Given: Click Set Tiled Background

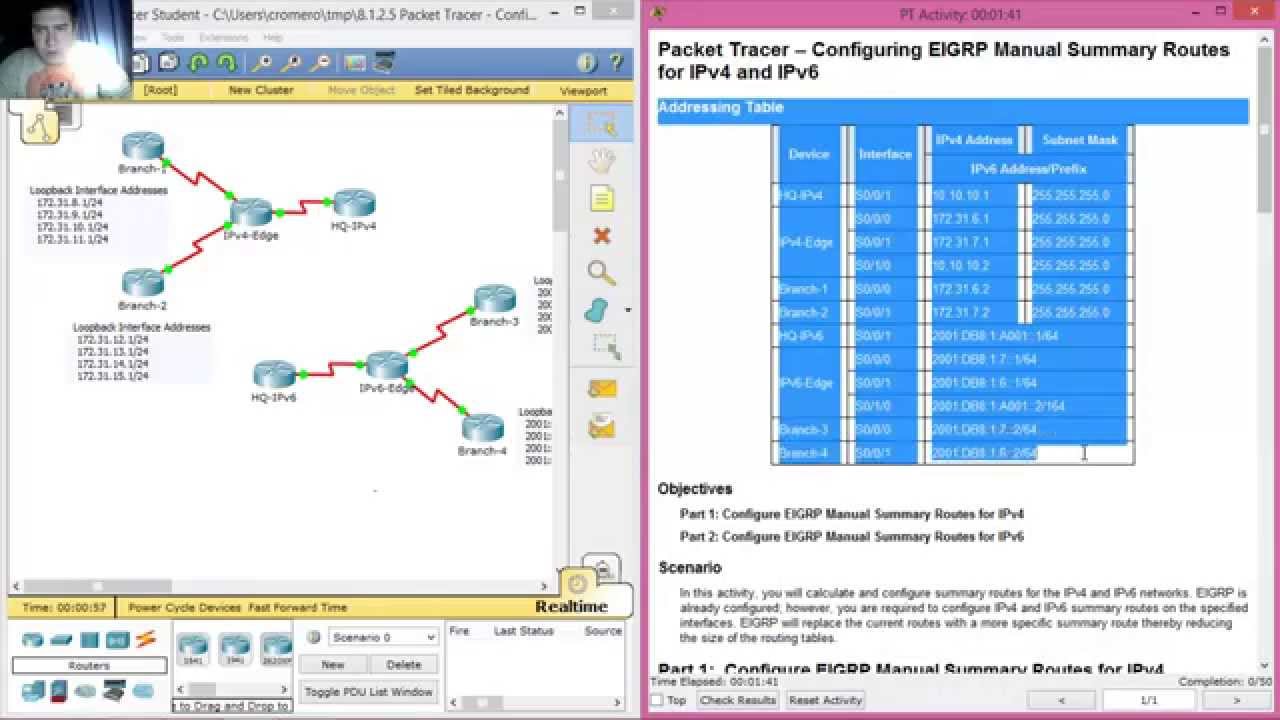Looking at the screenshot, I should [x=472, y=90].
